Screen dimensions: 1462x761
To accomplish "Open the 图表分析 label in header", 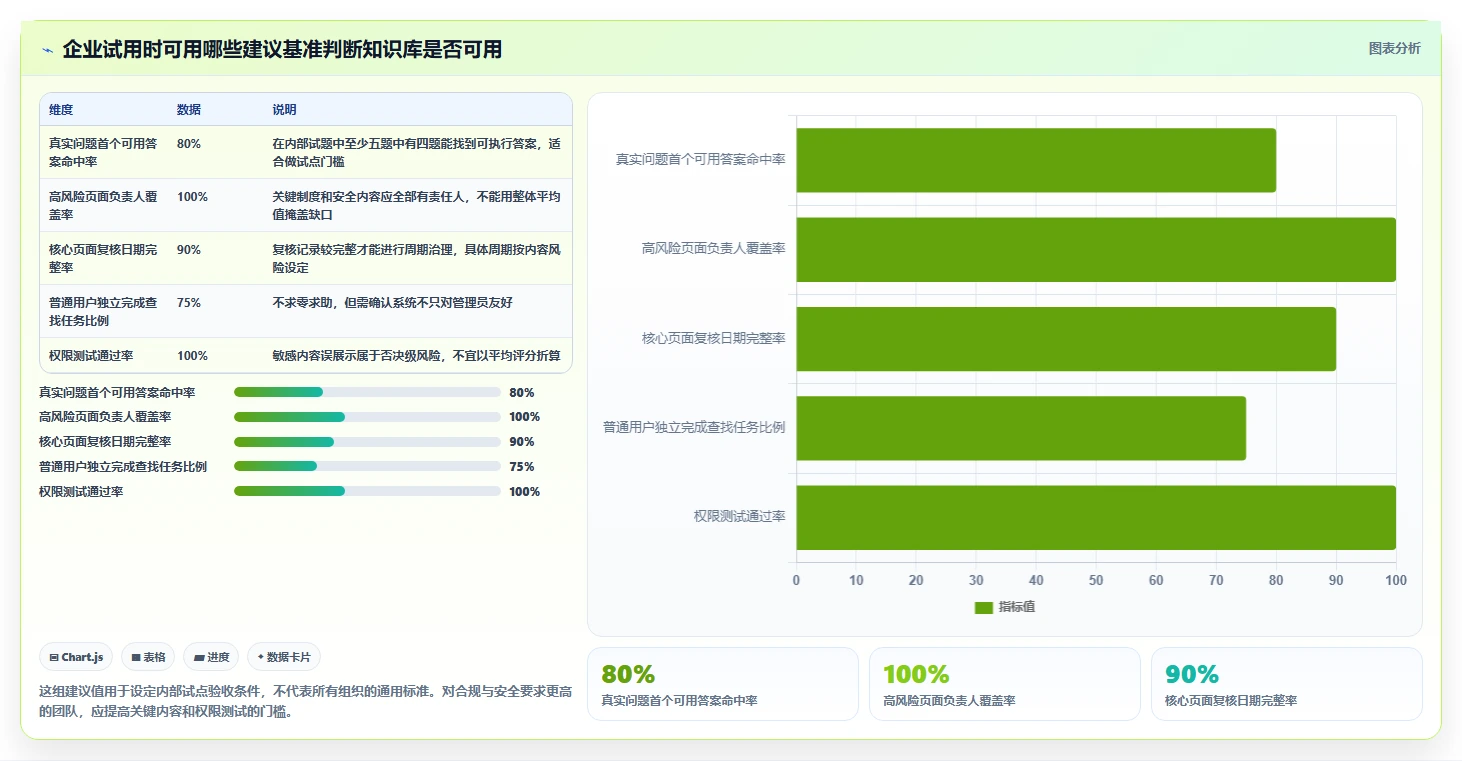I will pos(1394,49).
